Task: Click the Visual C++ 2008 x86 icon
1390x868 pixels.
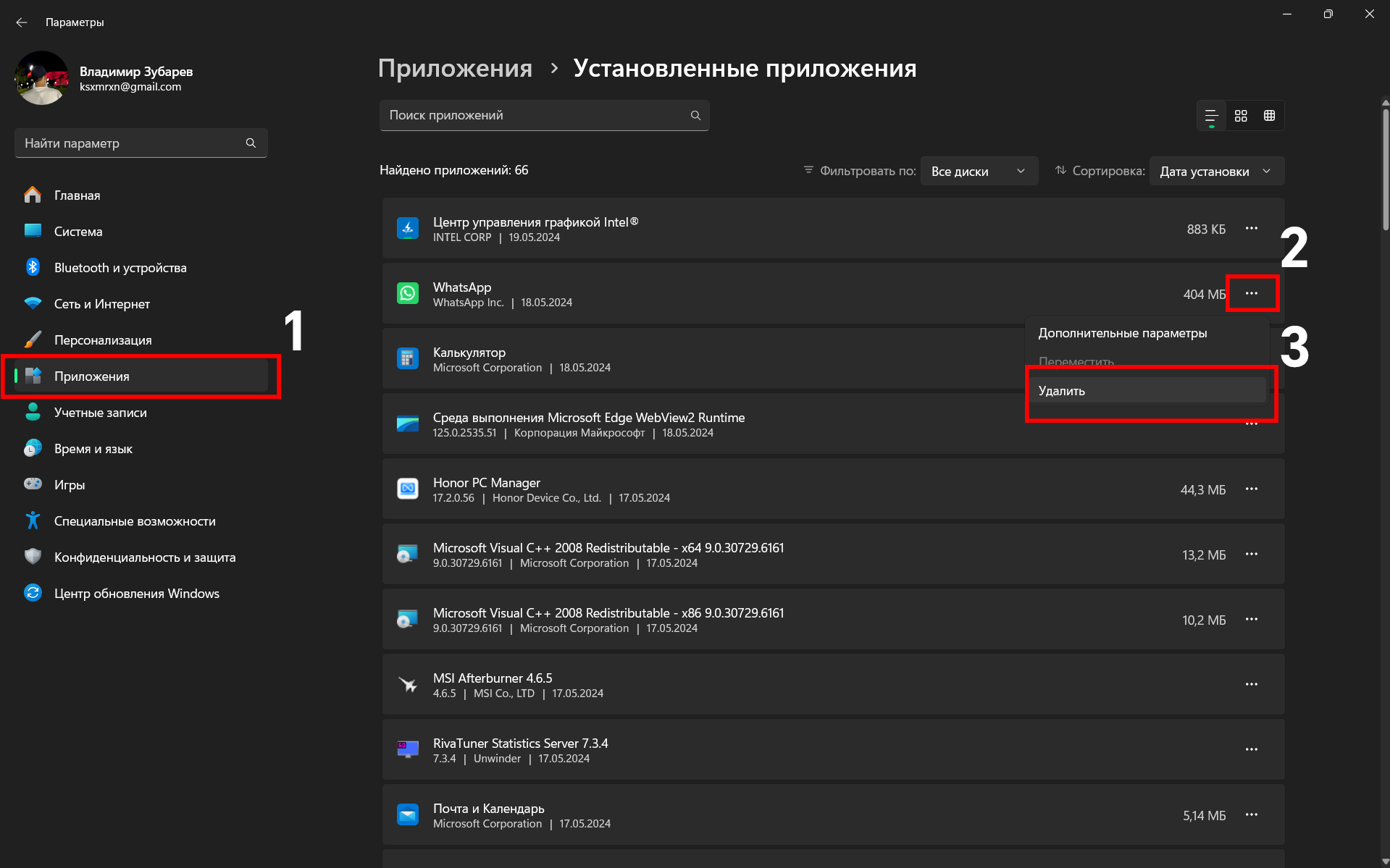Action: pos(408,619)
